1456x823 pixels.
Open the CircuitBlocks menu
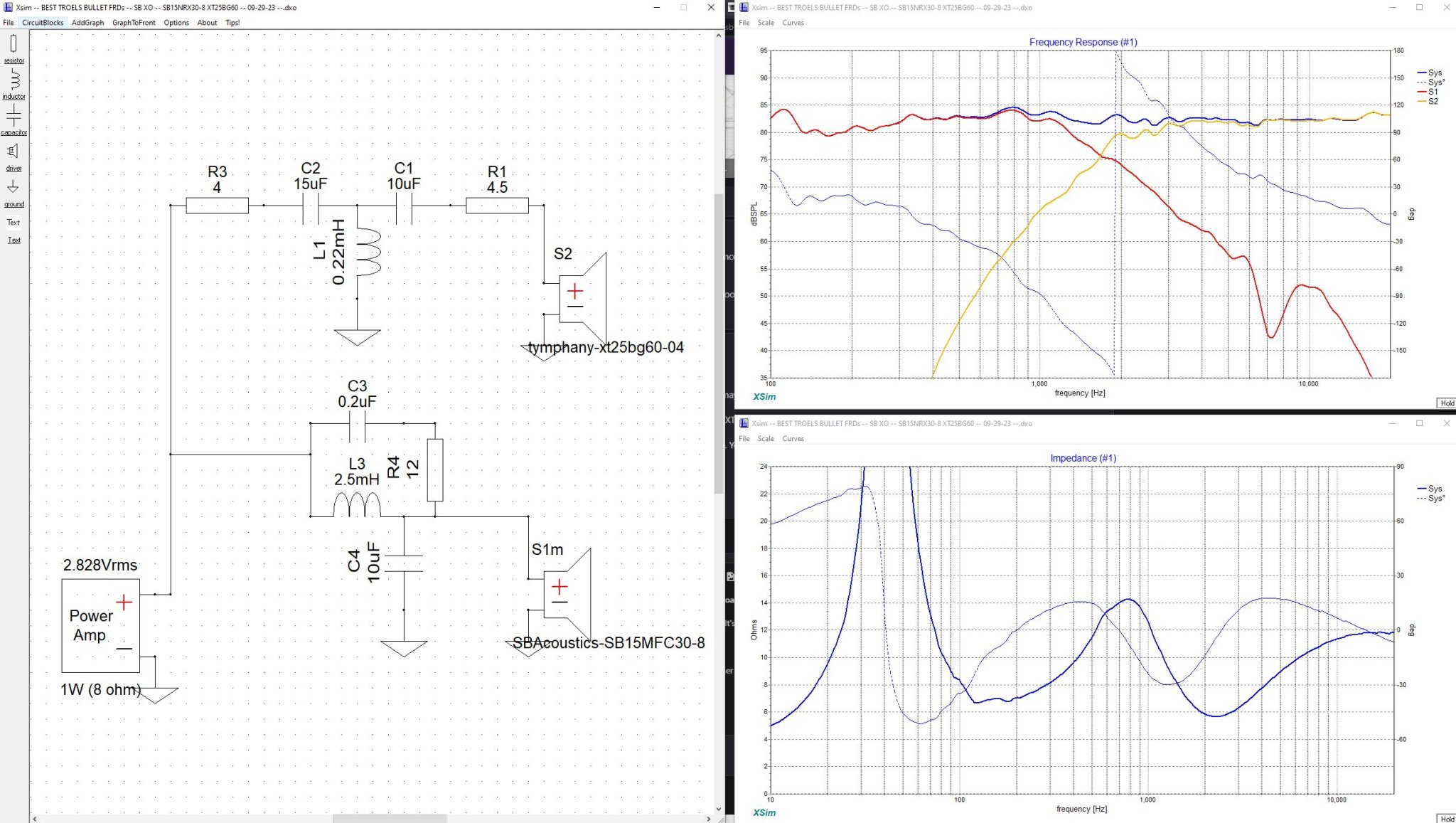[x=43, y=23]
